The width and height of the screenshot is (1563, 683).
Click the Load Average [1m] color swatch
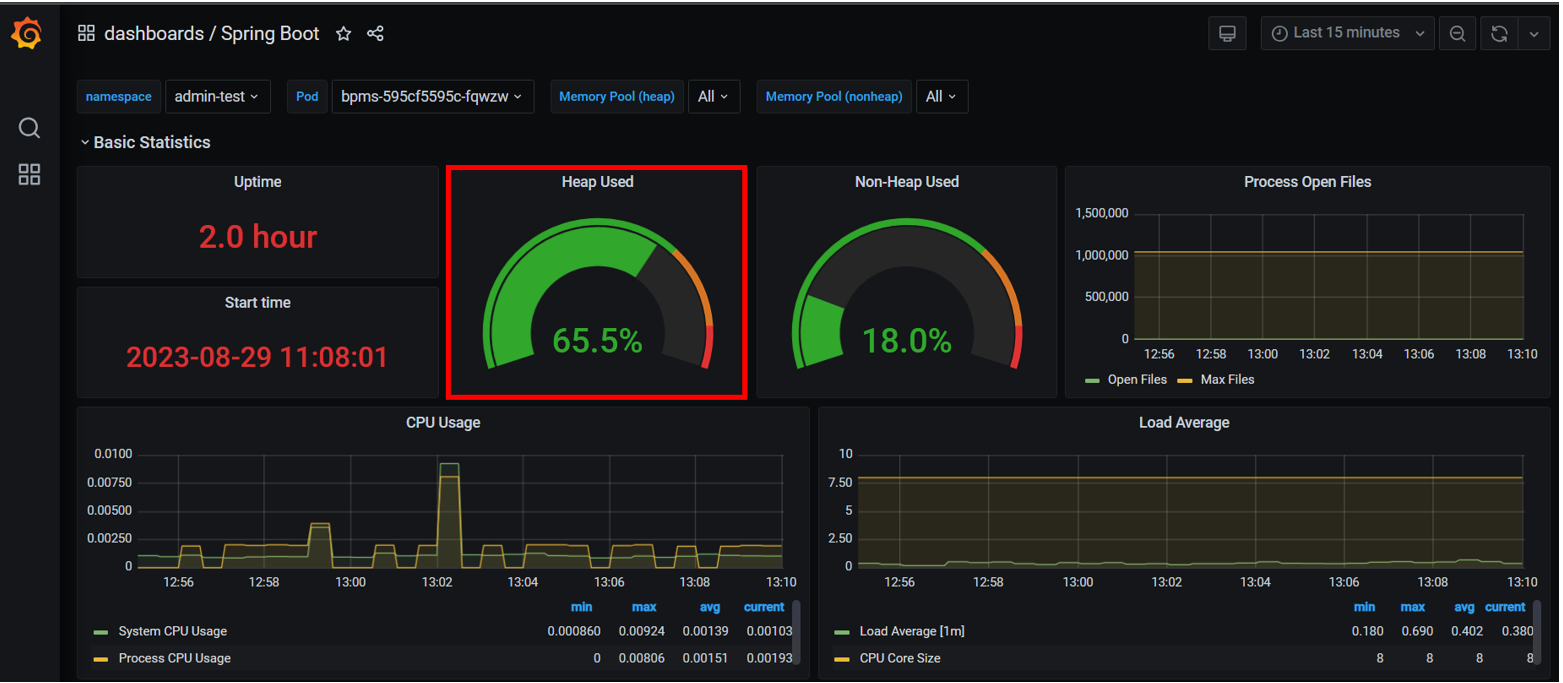click(842, 633)
